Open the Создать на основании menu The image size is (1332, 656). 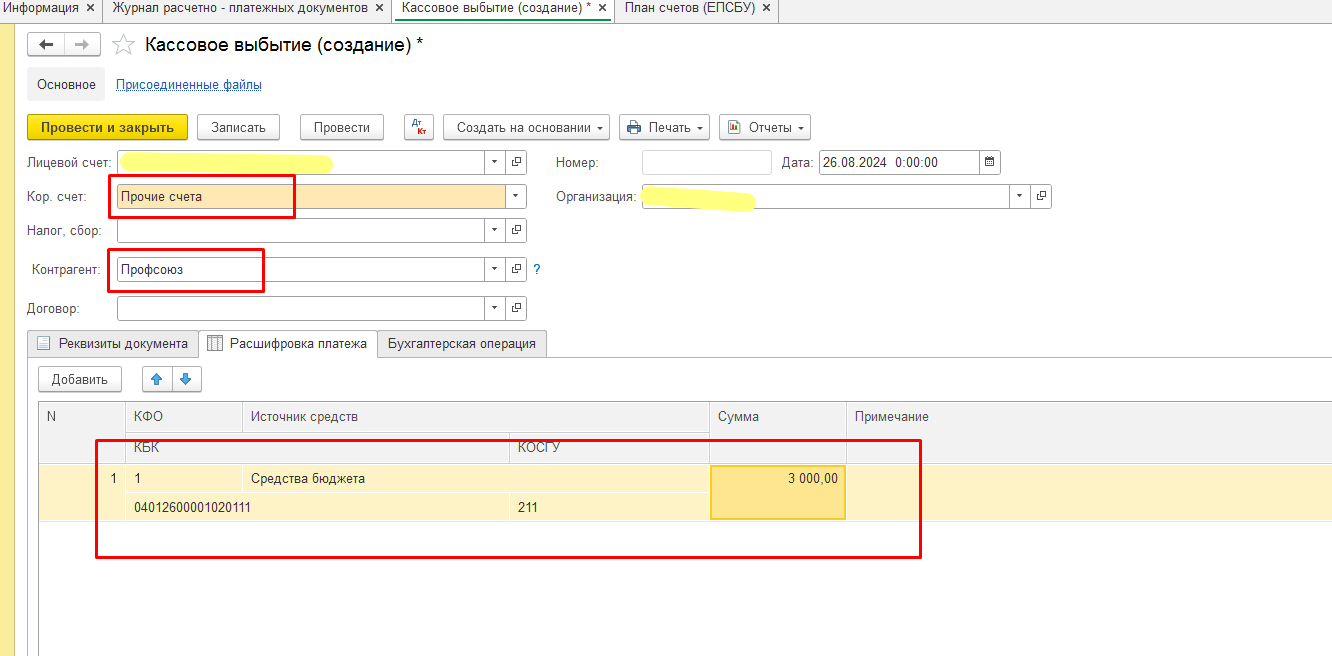(x=526, y=127)
